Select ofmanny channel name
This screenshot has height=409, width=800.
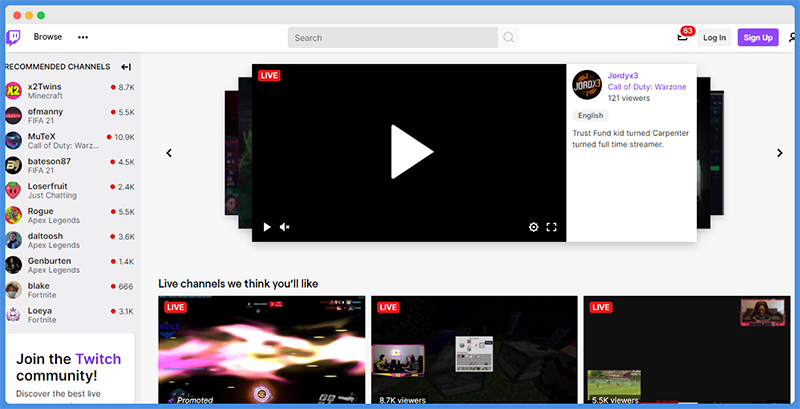pyautogui.click(x=45, y=112)
